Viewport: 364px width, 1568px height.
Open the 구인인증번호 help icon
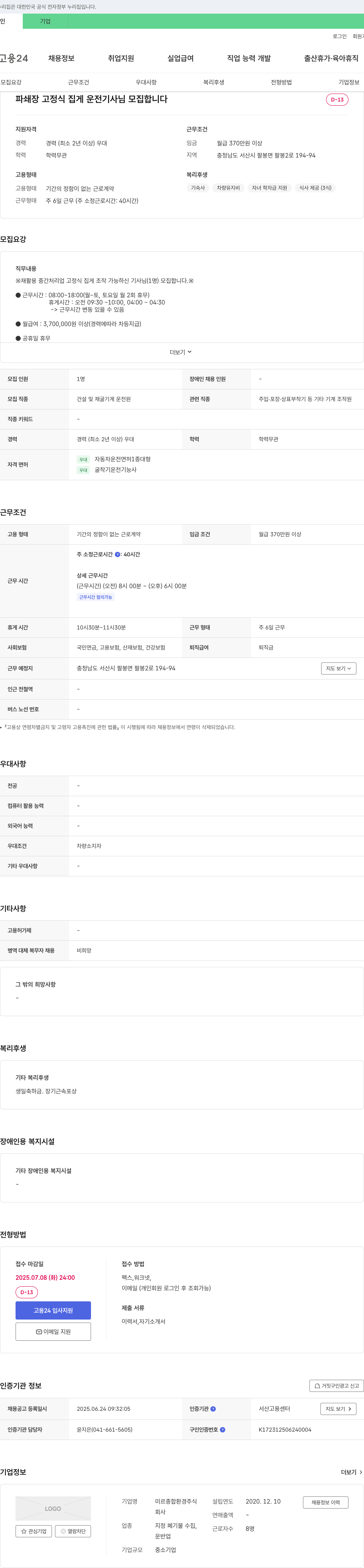coord(223,1429)
